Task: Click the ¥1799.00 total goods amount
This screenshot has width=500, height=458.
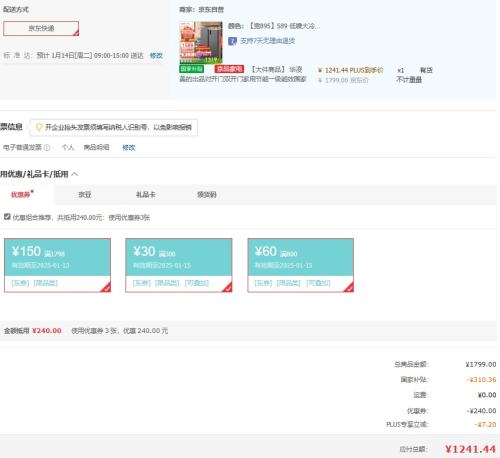Action: click(x=481, y=364)
